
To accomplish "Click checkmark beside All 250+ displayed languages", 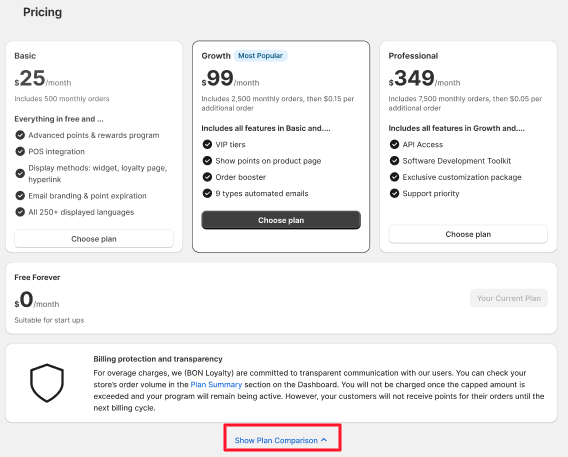I will click(x=20, y=212).
